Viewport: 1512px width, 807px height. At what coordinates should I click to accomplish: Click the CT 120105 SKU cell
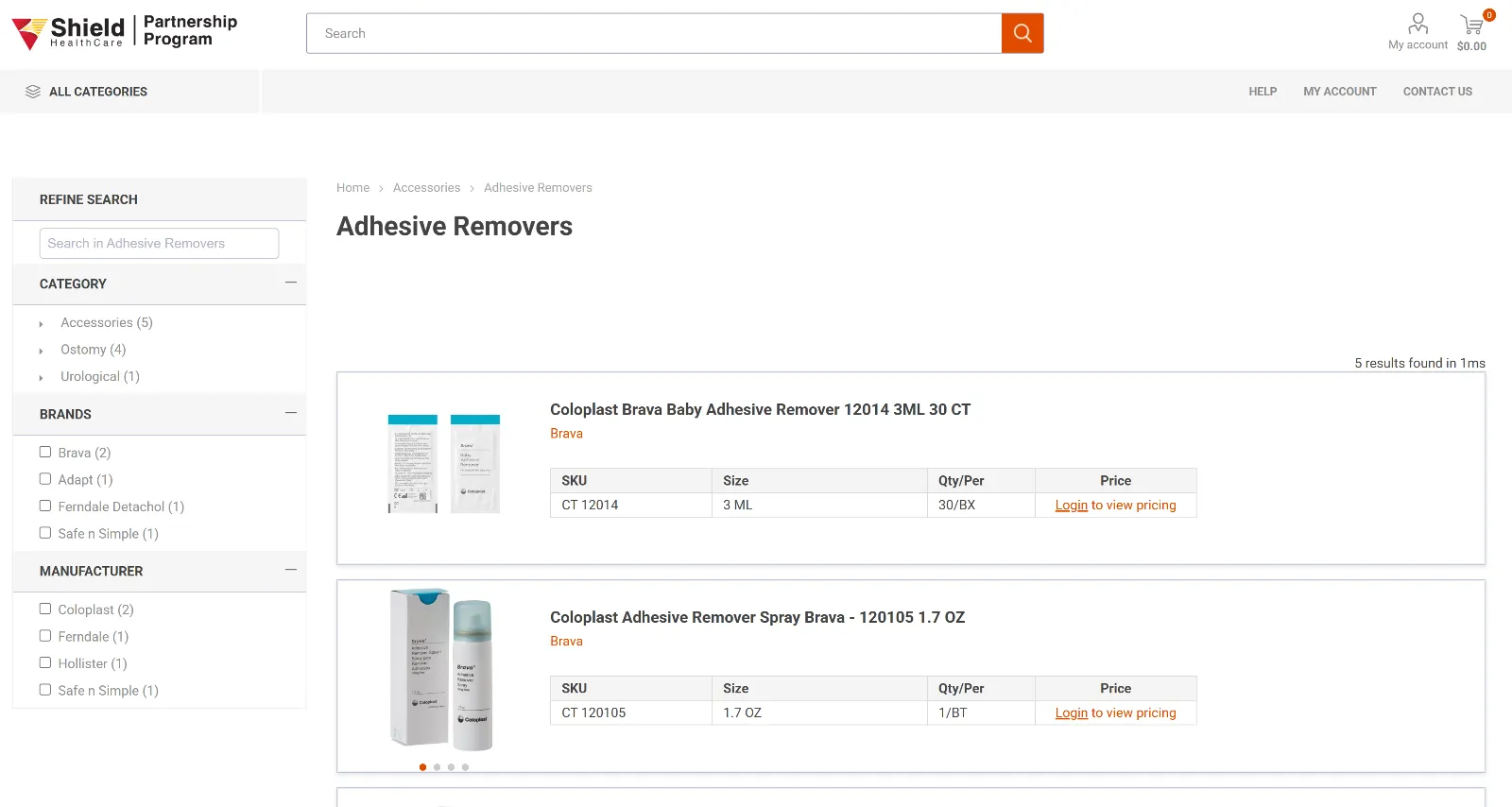(x=631, y=713)
